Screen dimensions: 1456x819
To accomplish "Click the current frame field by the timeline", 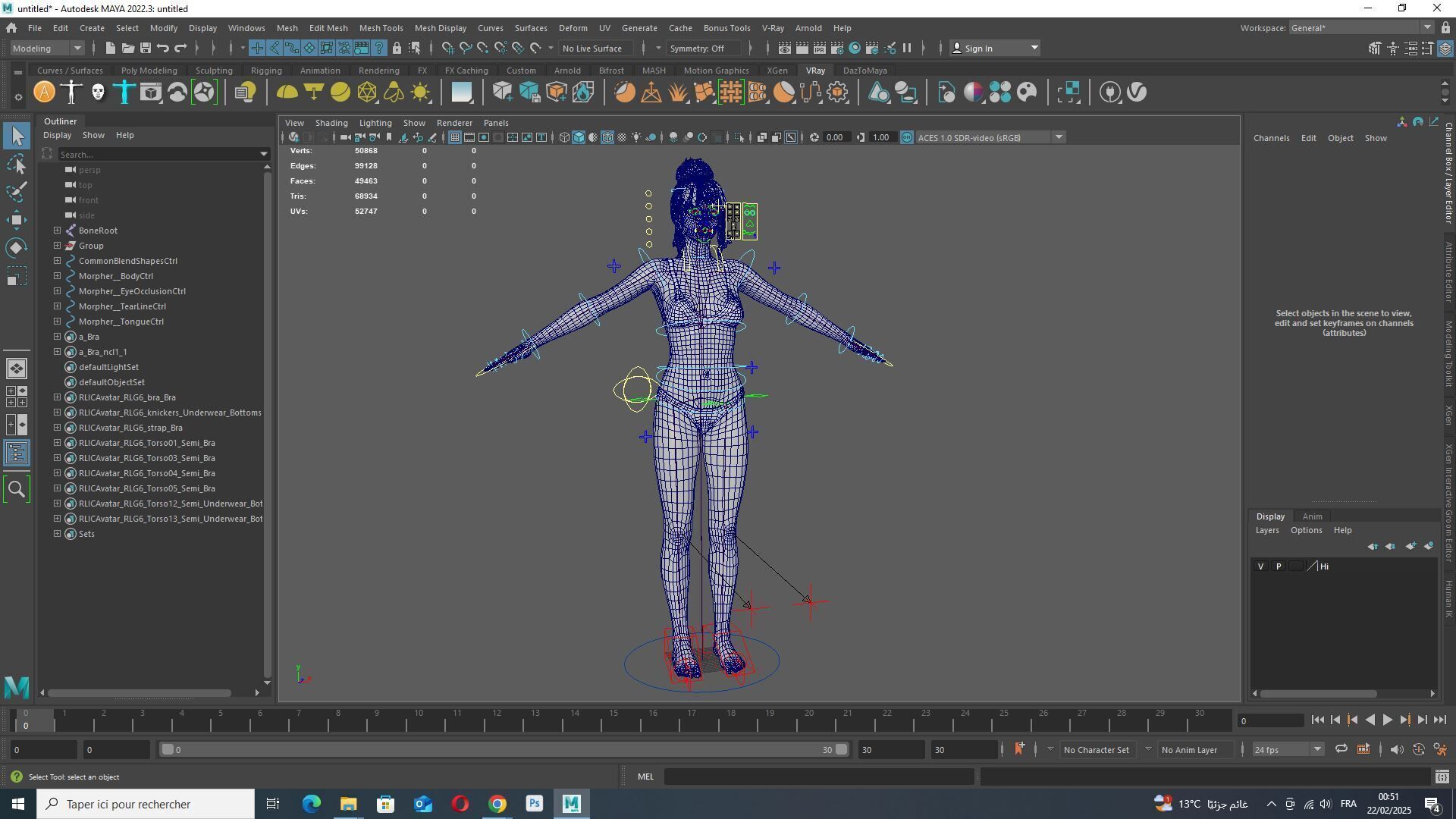I will click(x=1270, y=720).
